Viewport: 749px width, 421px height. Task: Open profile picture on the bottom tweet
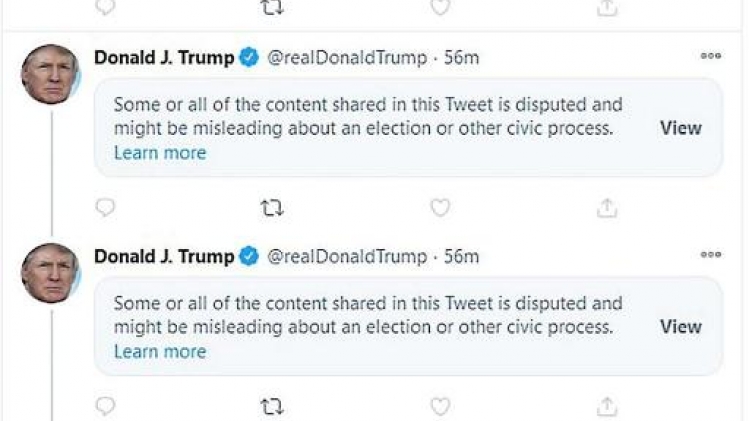pyautogui.click(x=50, y=273)
